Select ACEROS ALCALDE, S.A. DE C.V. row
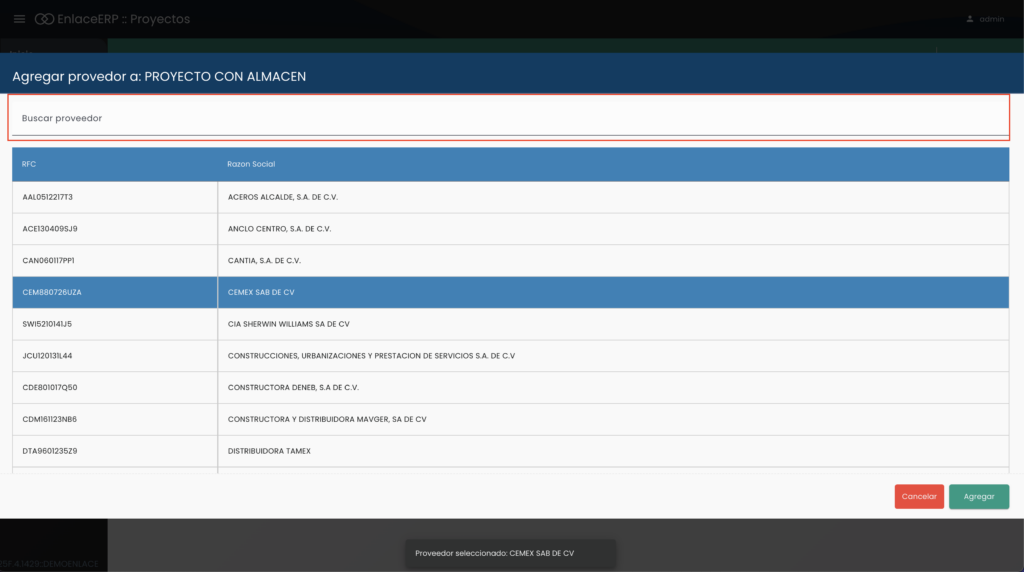The width and height of the screenshot is (1024, 572). [283, 197]
